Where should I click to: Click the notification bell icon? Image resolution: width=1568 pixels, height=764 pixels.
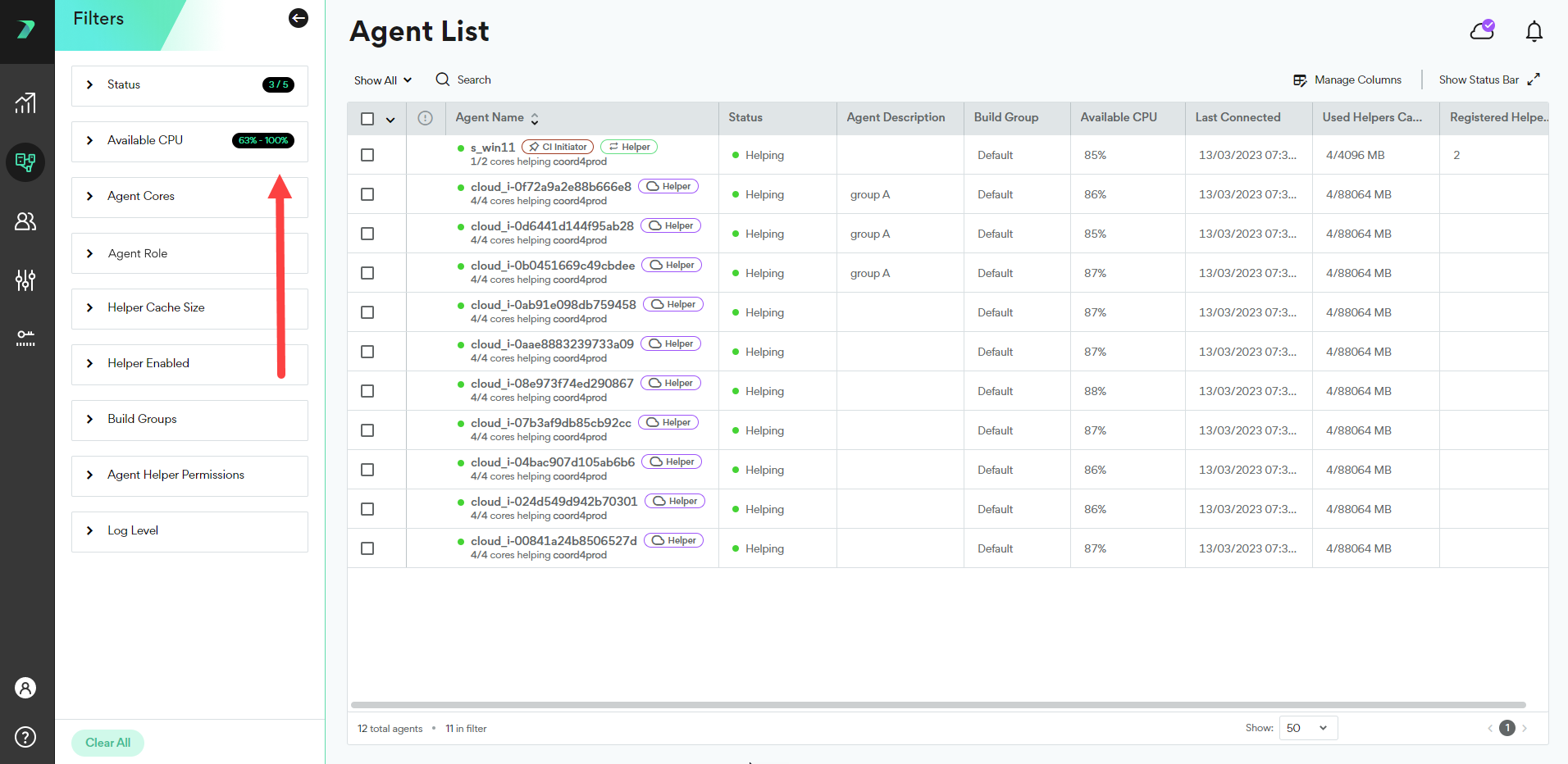[1534, 31]
